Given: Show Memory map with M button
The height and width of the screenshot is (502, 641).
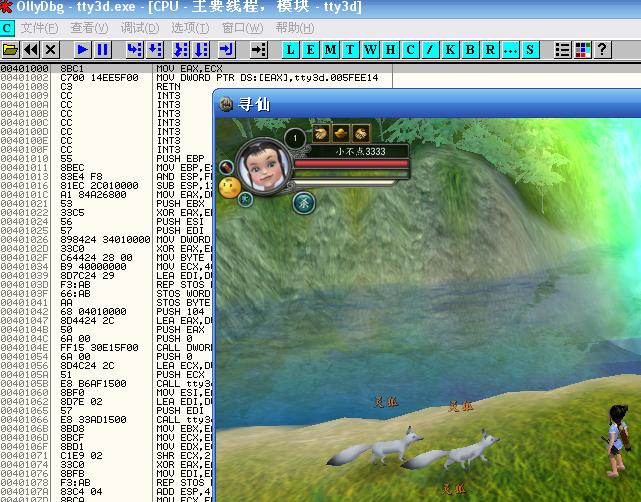Looking at the screenshot, I should [330, 50].
